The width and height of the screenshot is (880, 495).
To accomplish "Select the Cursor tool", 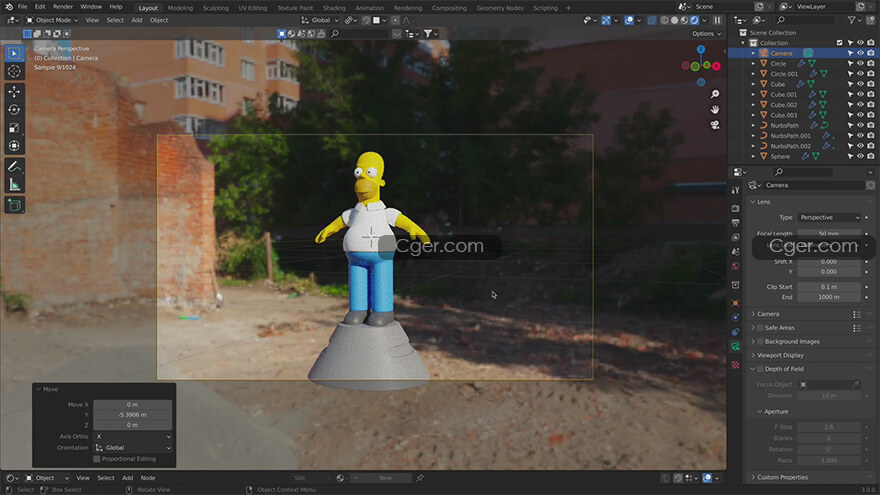I will tap(14, 71).
